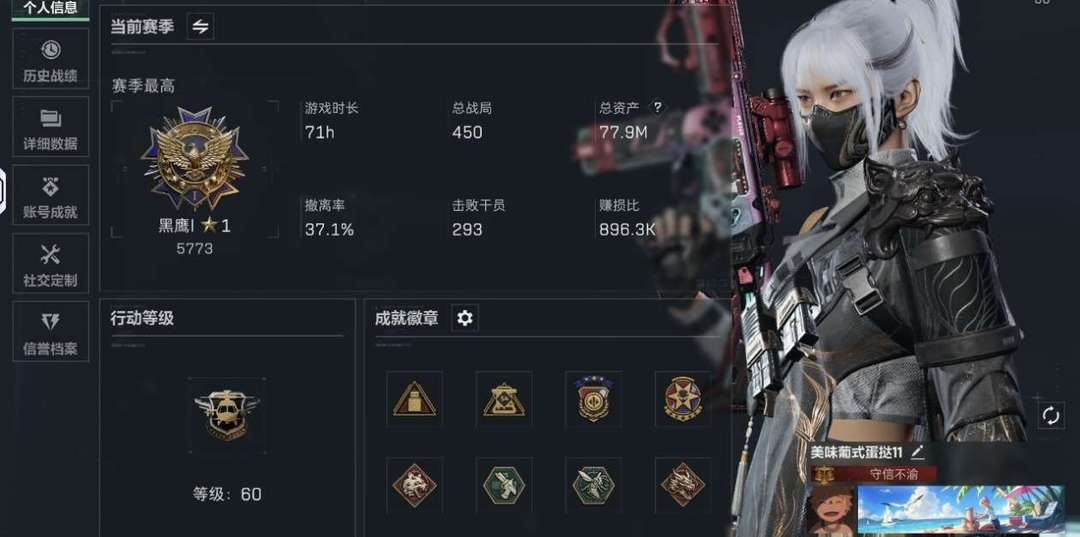This screenshot has height=537, width=1080.
Task: Switch to the 个人信息 tab
Action: [50, 10]
